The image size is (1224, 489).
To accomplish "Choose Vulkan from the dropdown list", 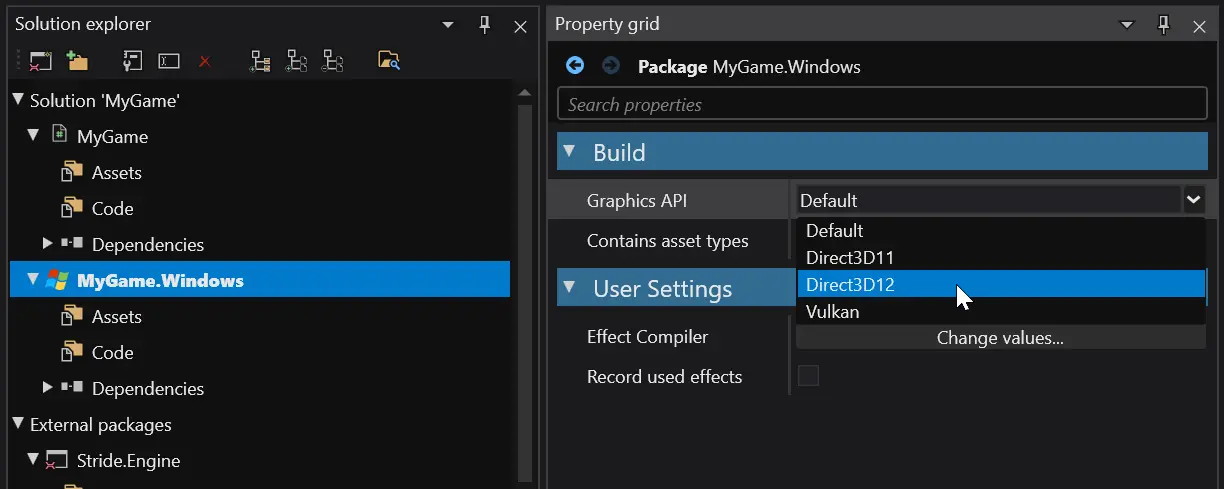I will click(1000, 311).
